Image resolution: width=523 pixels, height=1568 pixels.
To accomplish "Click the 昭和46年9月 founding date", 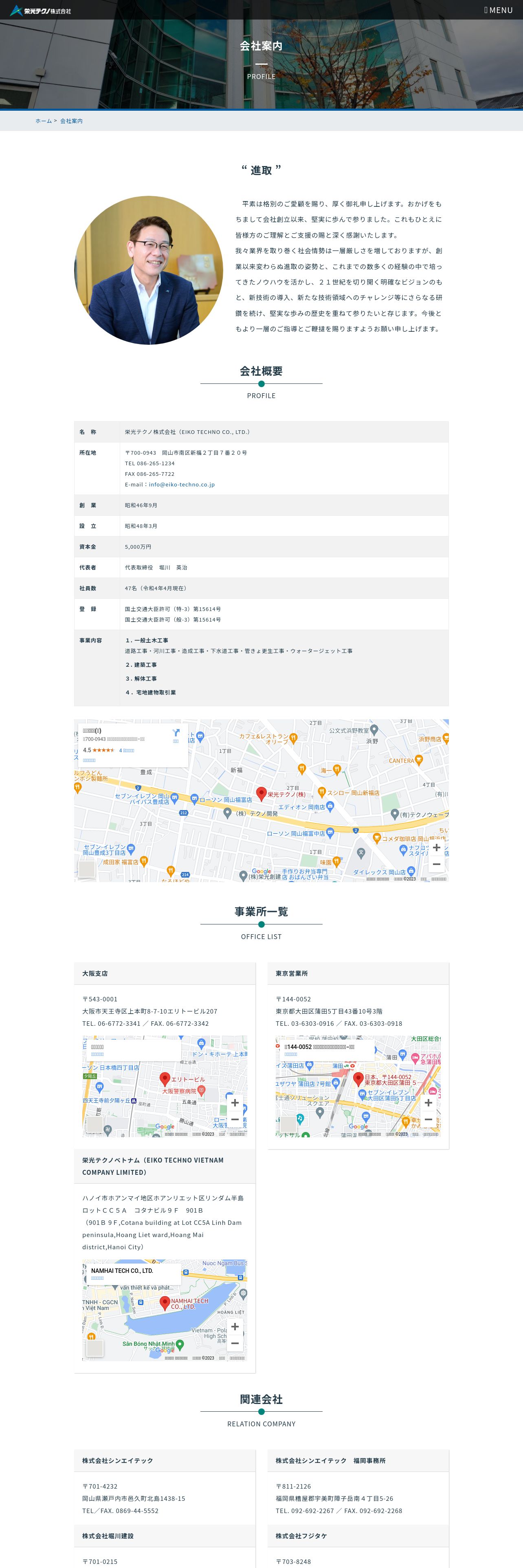I will (x=141, y=505).
